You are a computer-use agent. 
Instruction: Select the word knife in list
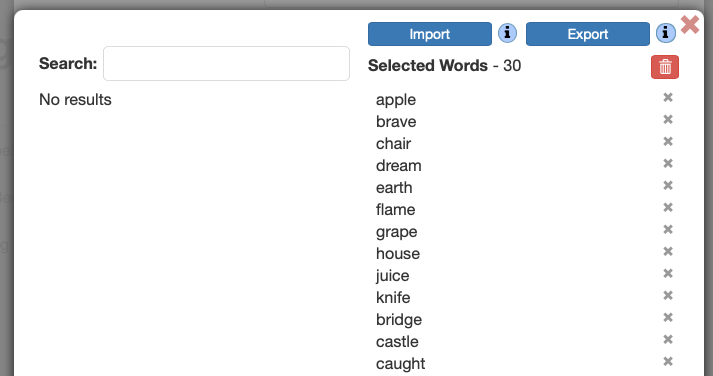[393, 298]
